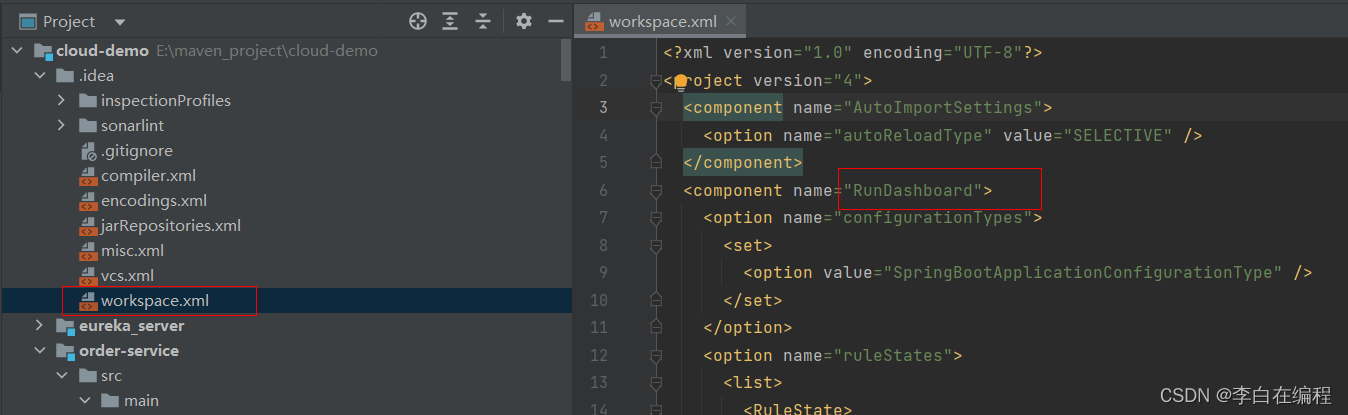
Task: Click the cloud-demo project module icon
Action: point(42,51)
